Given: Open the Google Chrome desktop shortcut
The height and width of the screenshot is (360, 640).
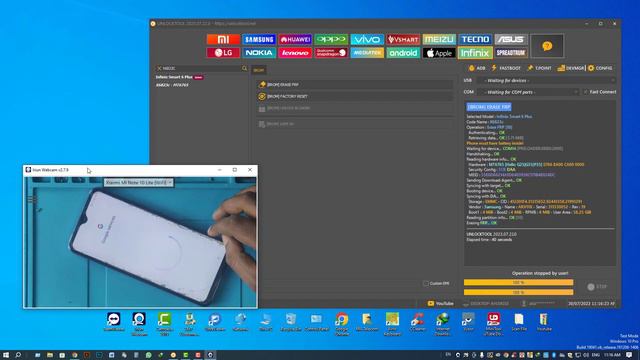Looking at the screenshot, I should click(342, 323).
